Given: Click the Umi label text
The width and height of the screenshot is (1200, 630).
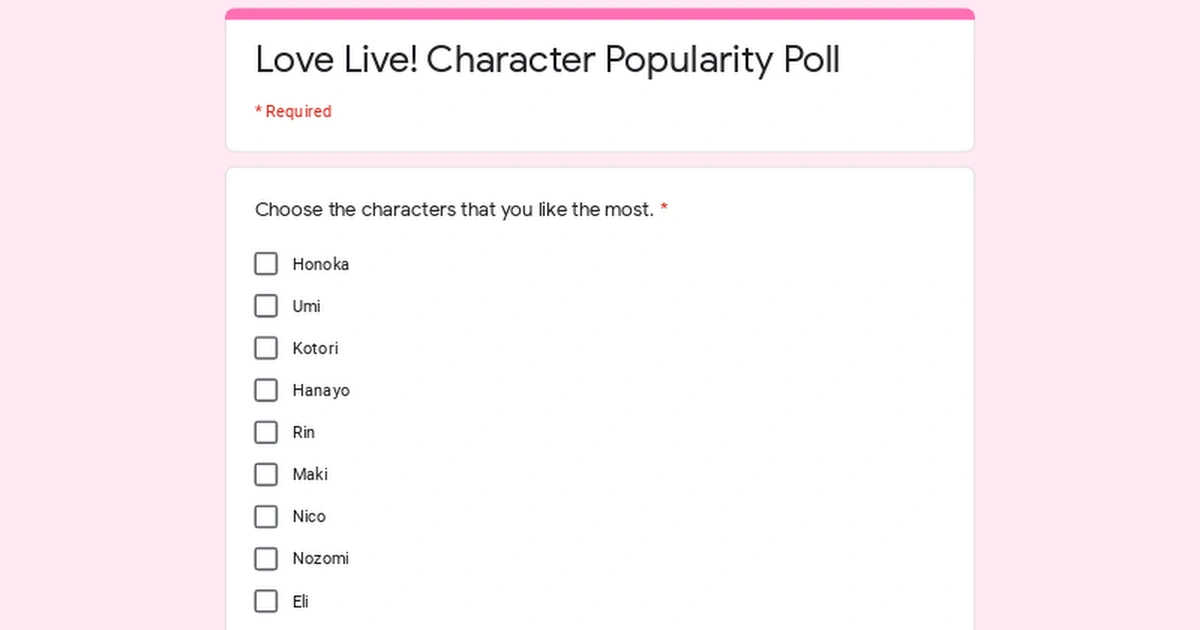Looking at the screenshot, I should pyautogui.click(x=307, y=306).
